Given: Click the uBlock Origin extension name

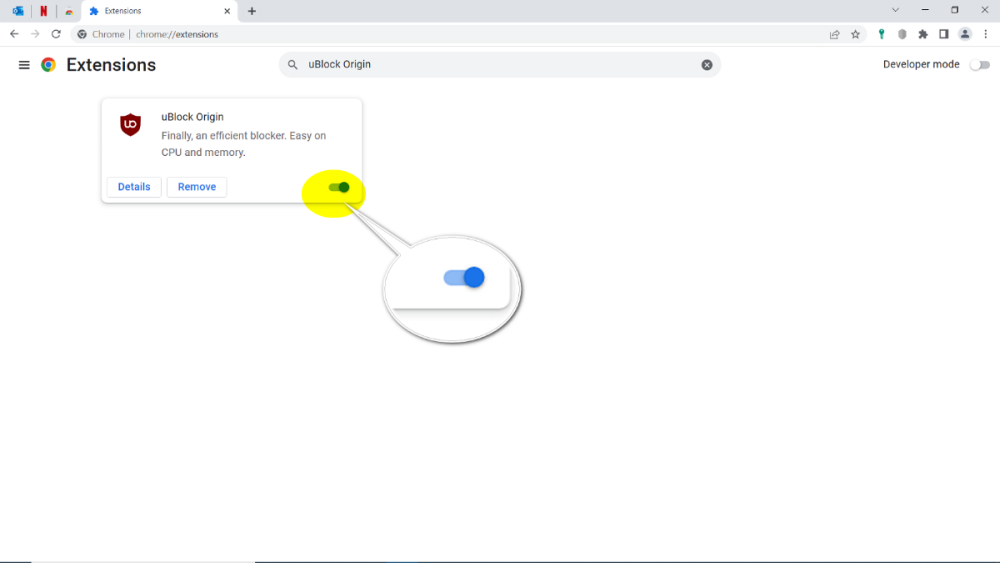Looking at the screenshot, I should [x=192, y=117].
